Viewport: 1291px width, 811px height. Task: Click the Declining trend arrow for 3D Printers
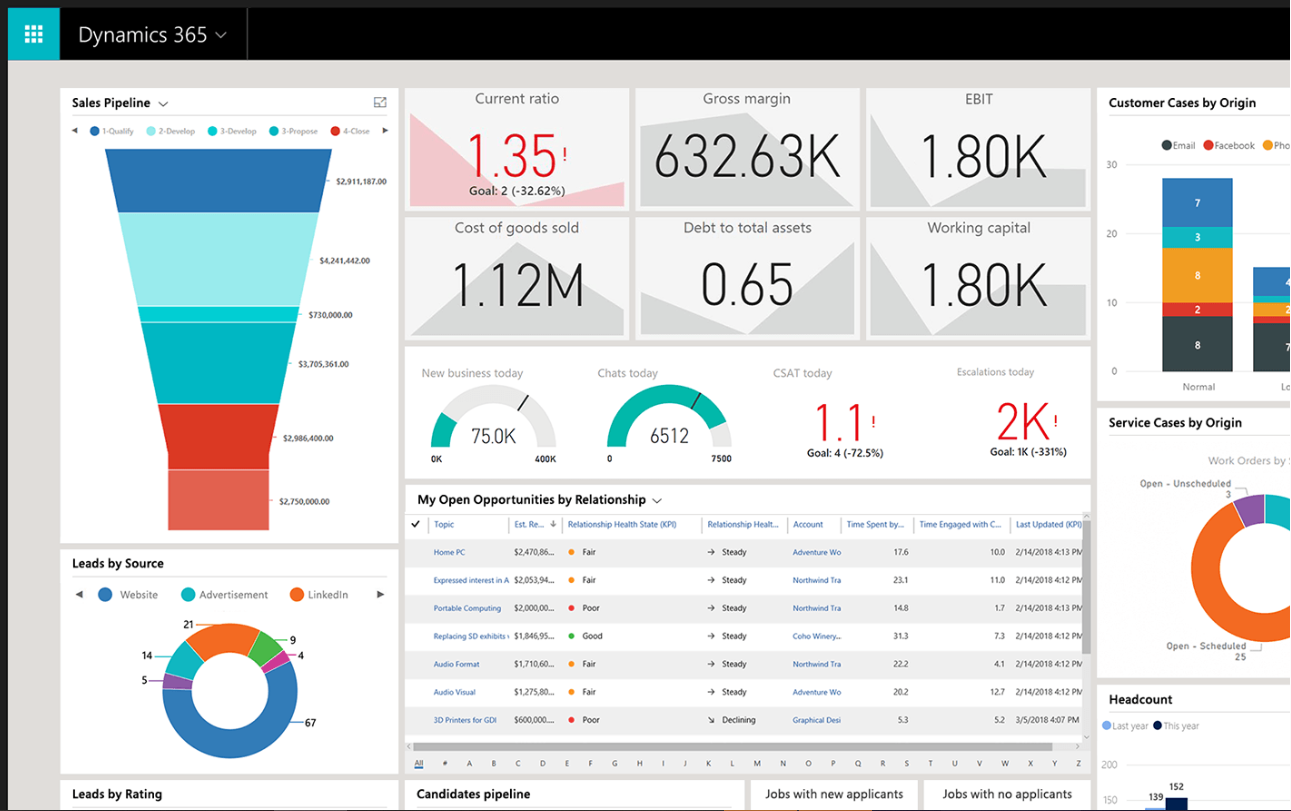coord(711,720)
